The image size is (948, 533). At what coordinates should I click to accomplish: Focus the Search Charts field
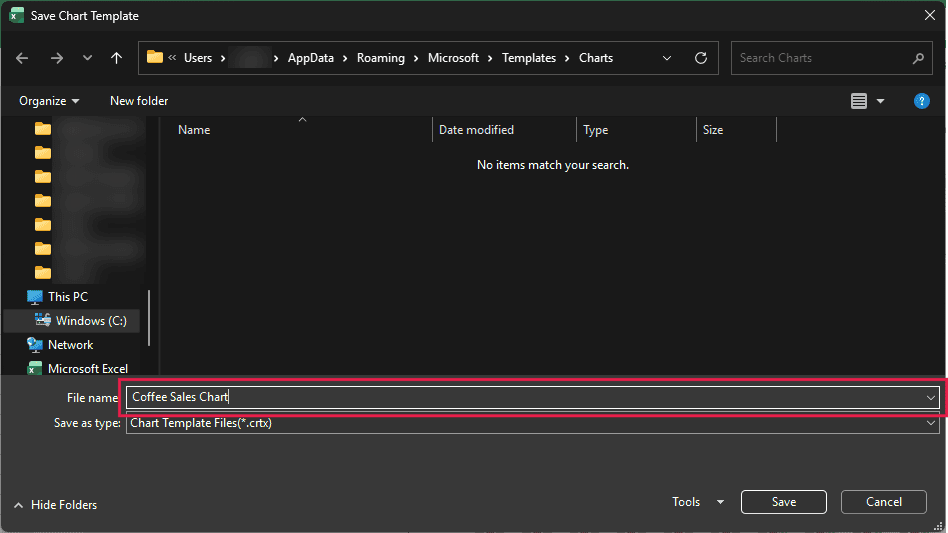pos(831,58)
